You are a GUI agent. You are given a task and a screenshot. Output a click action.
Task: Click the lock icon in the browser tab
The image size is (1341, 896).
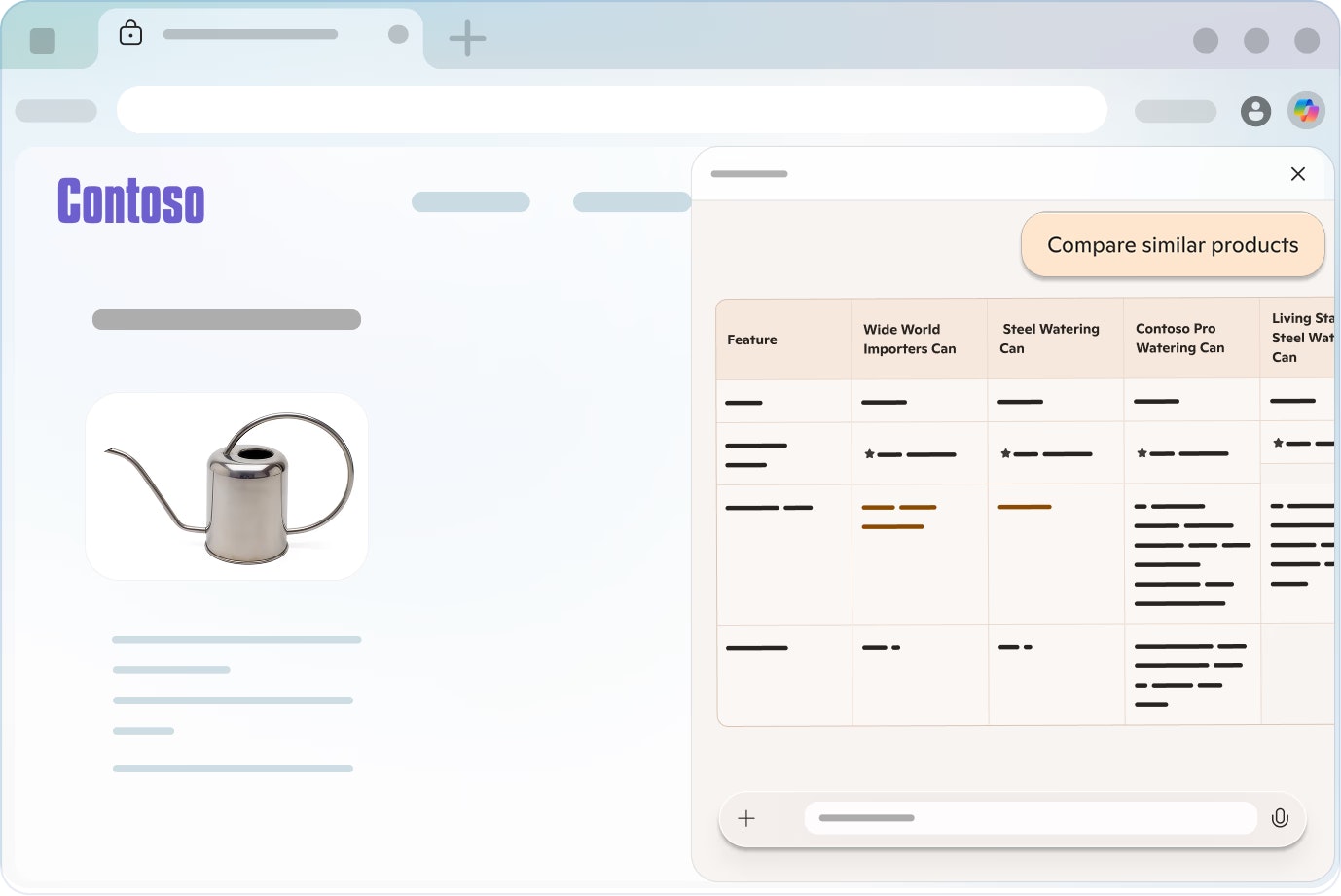coord(130,34)
